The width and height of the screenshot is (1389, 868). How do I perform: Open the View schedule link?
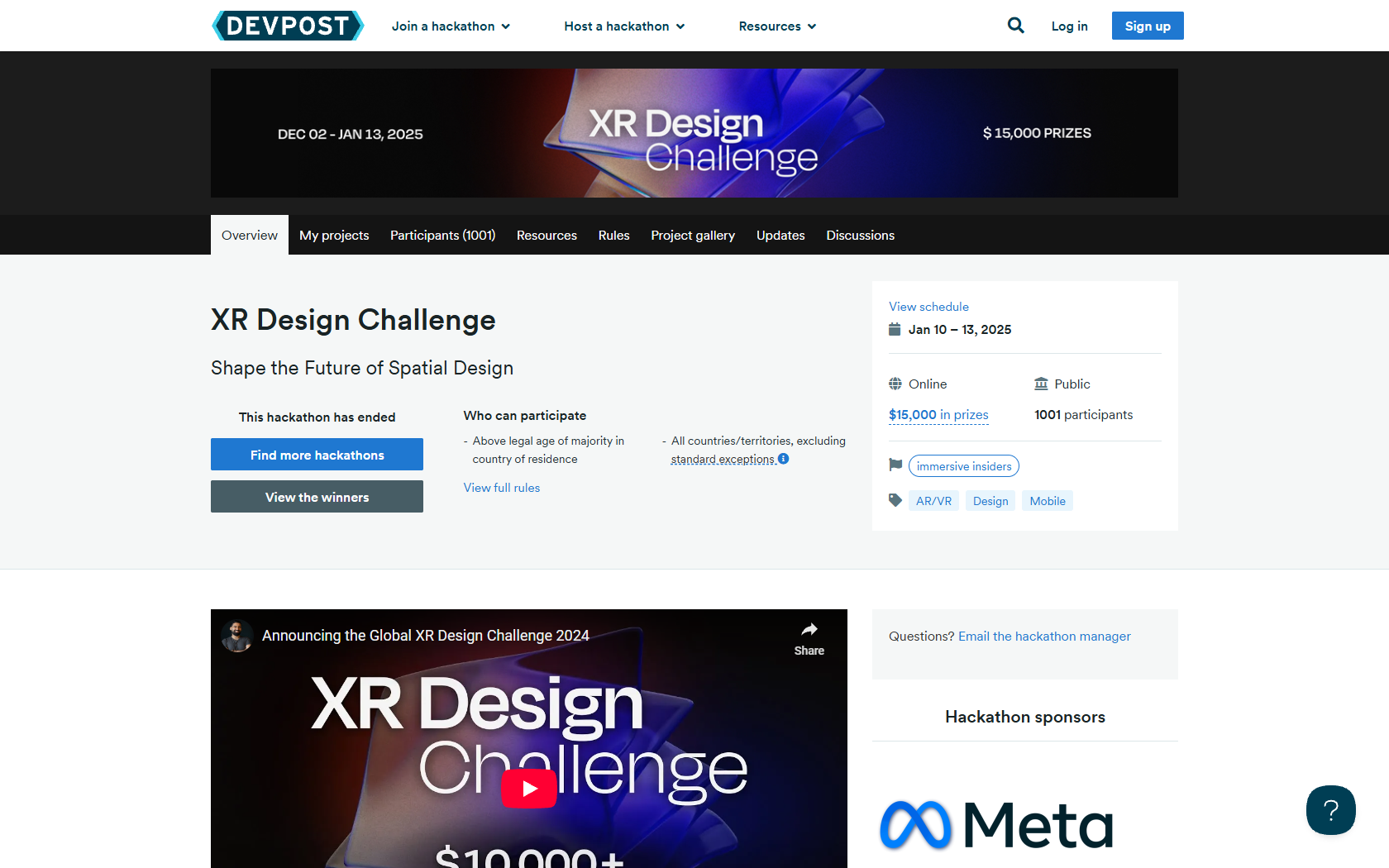coord(928,307)
